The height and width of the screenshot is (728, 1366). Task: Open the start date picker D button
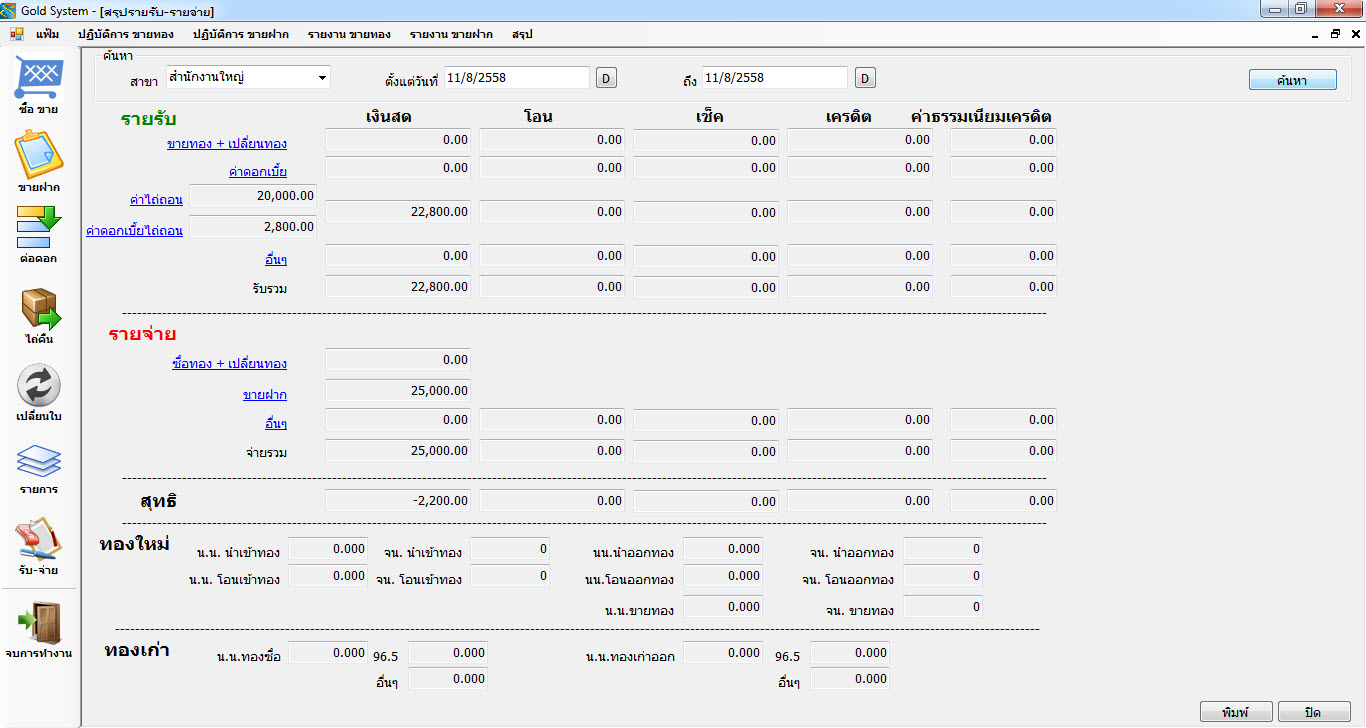pos(606,78)
